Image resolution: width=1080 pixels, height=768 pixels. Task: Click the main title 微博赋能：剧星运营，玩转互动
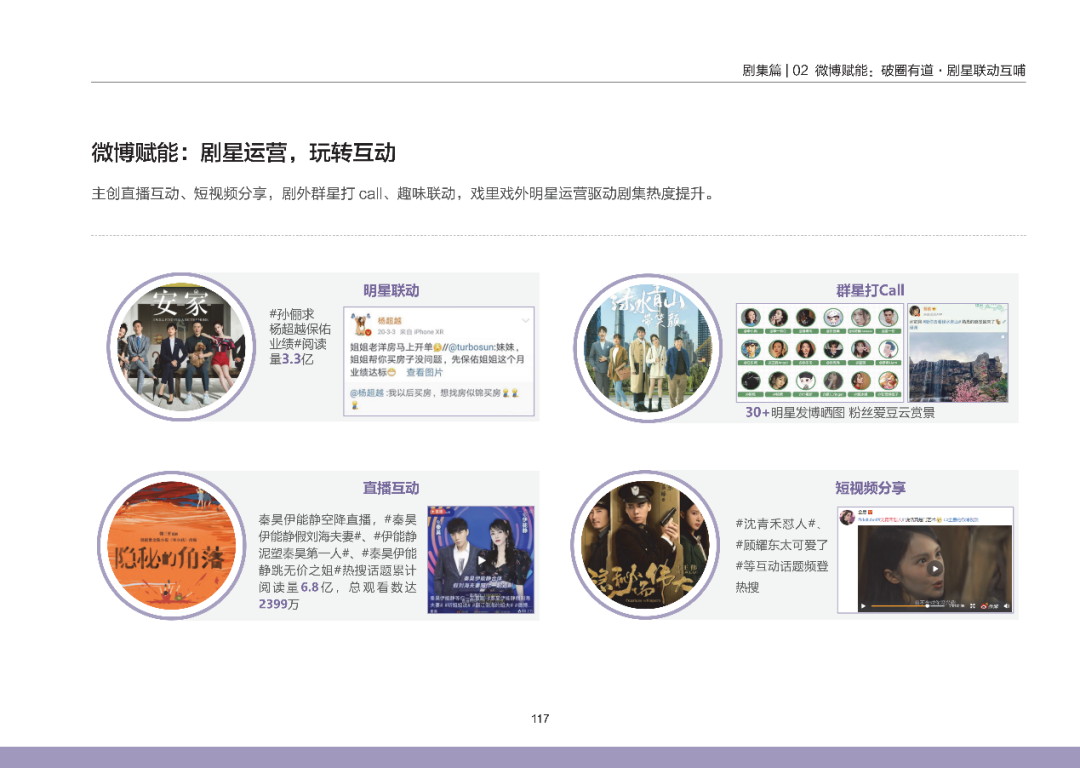tap(244, 152)
